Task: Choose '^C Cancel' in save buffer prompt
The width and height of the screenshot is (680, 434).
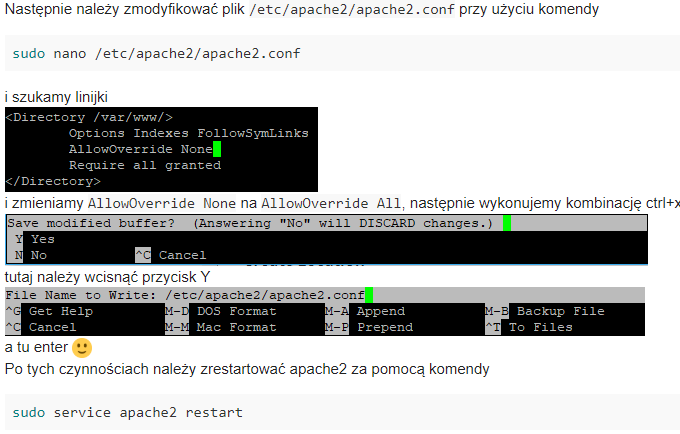Action: tap(170, 255)
